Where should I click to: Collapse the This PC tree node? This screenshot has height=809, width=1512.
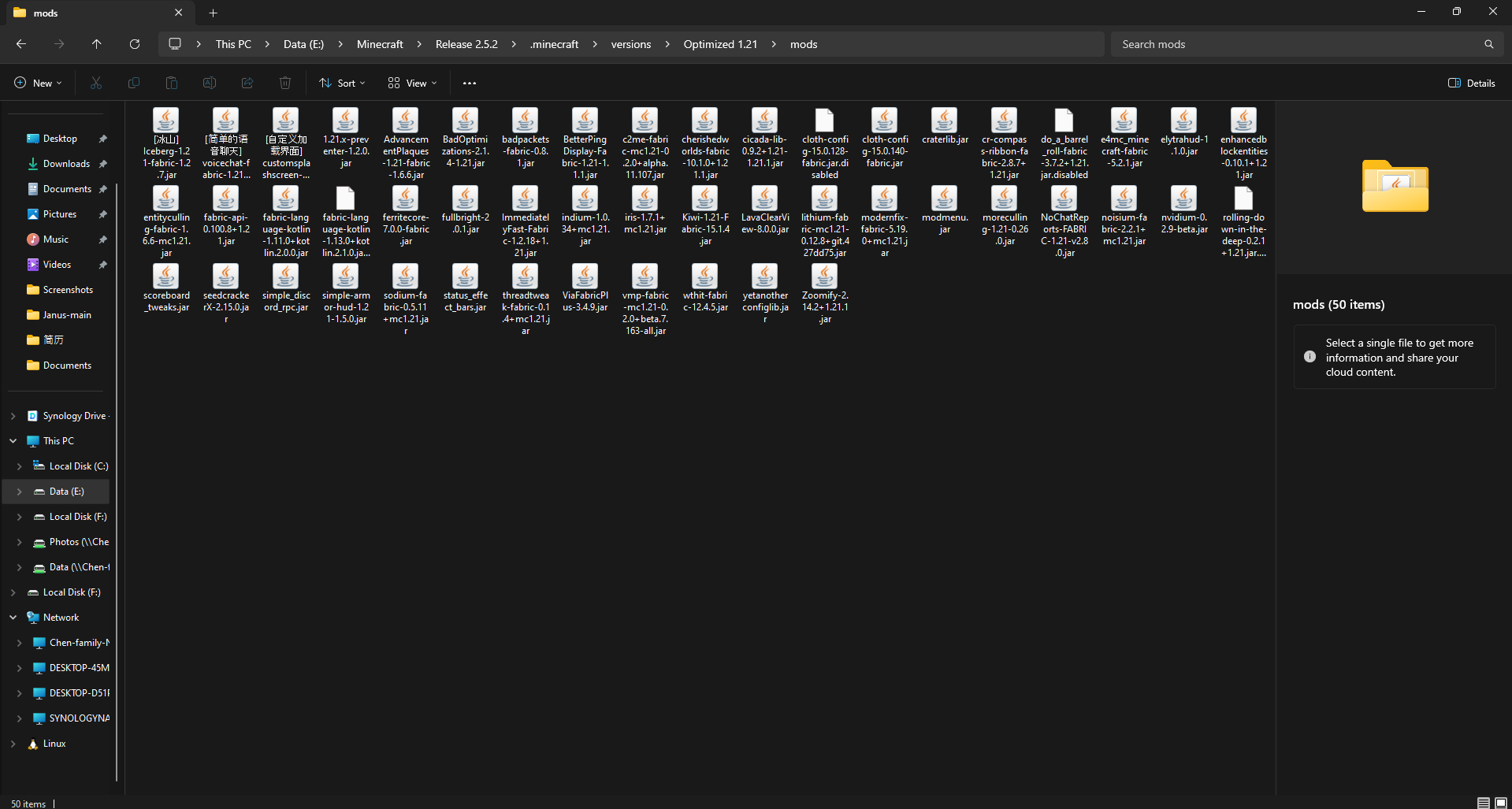[13, 441]
